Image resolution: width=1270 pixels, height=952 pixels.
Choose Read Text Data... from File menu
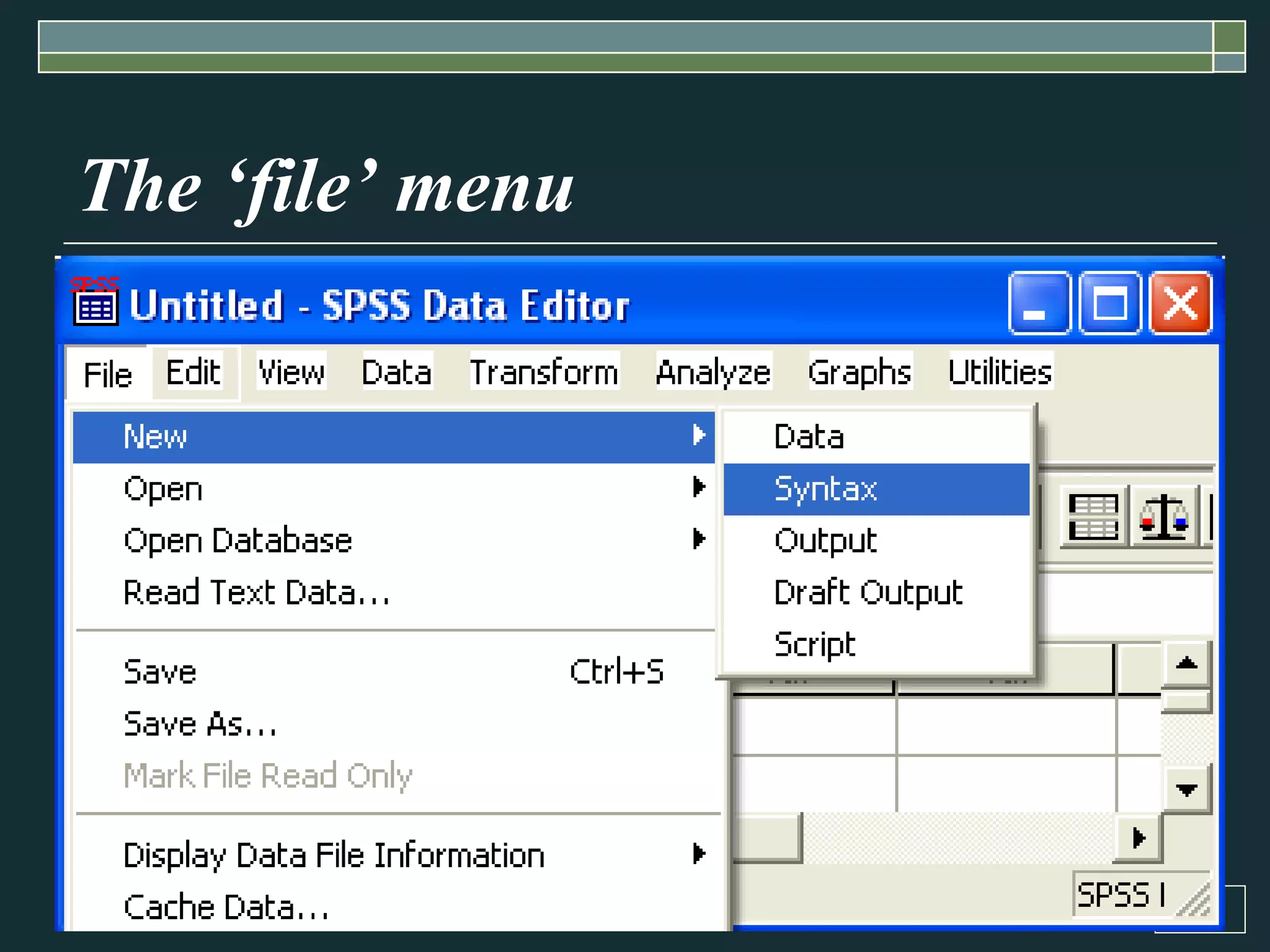(394, 593)
